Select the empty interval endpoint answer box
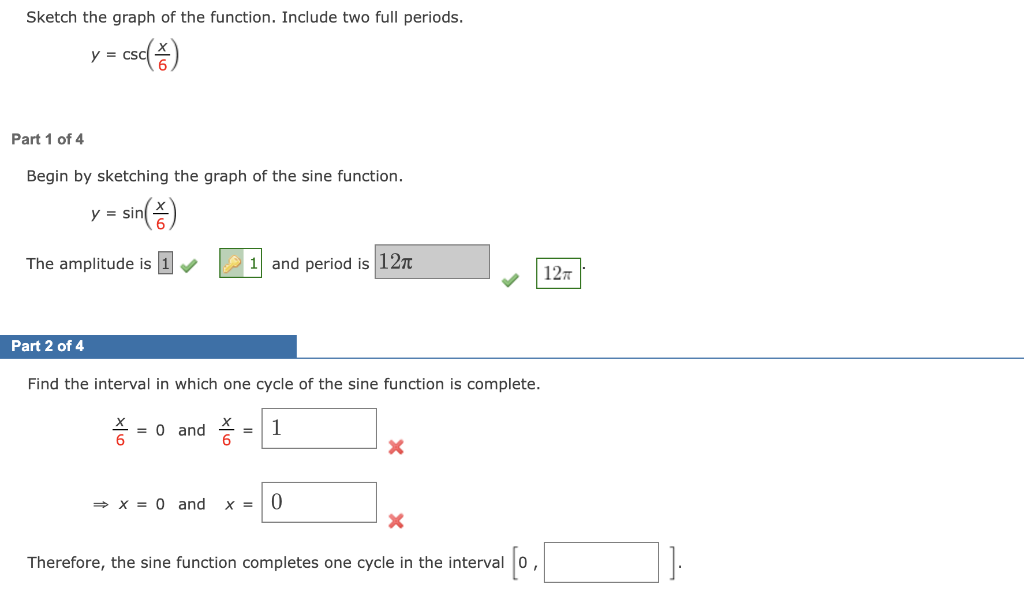 pos(601,561)
